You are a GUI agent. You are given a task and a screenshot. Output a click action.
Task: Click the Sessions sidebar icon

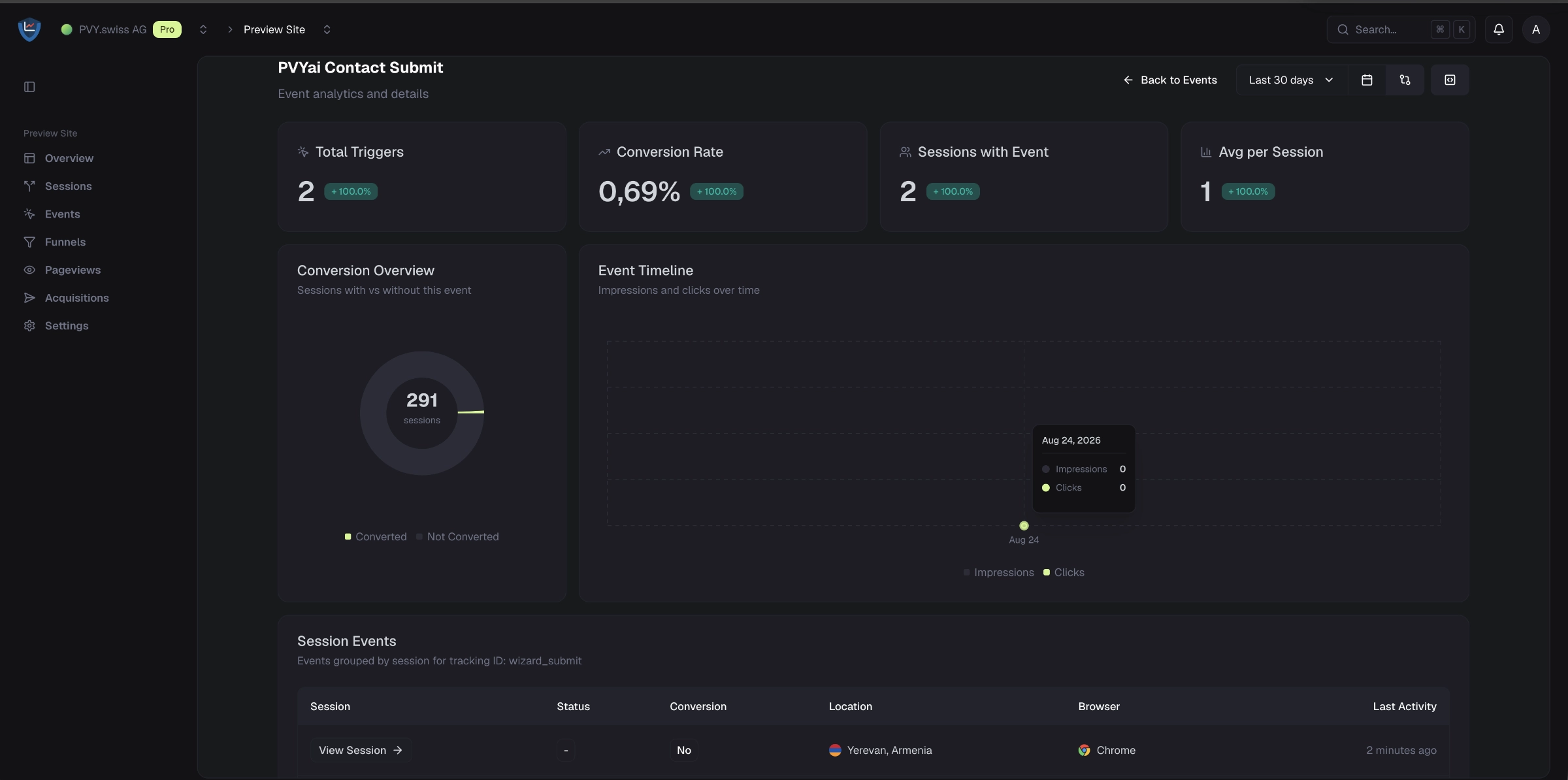point(29,186)
